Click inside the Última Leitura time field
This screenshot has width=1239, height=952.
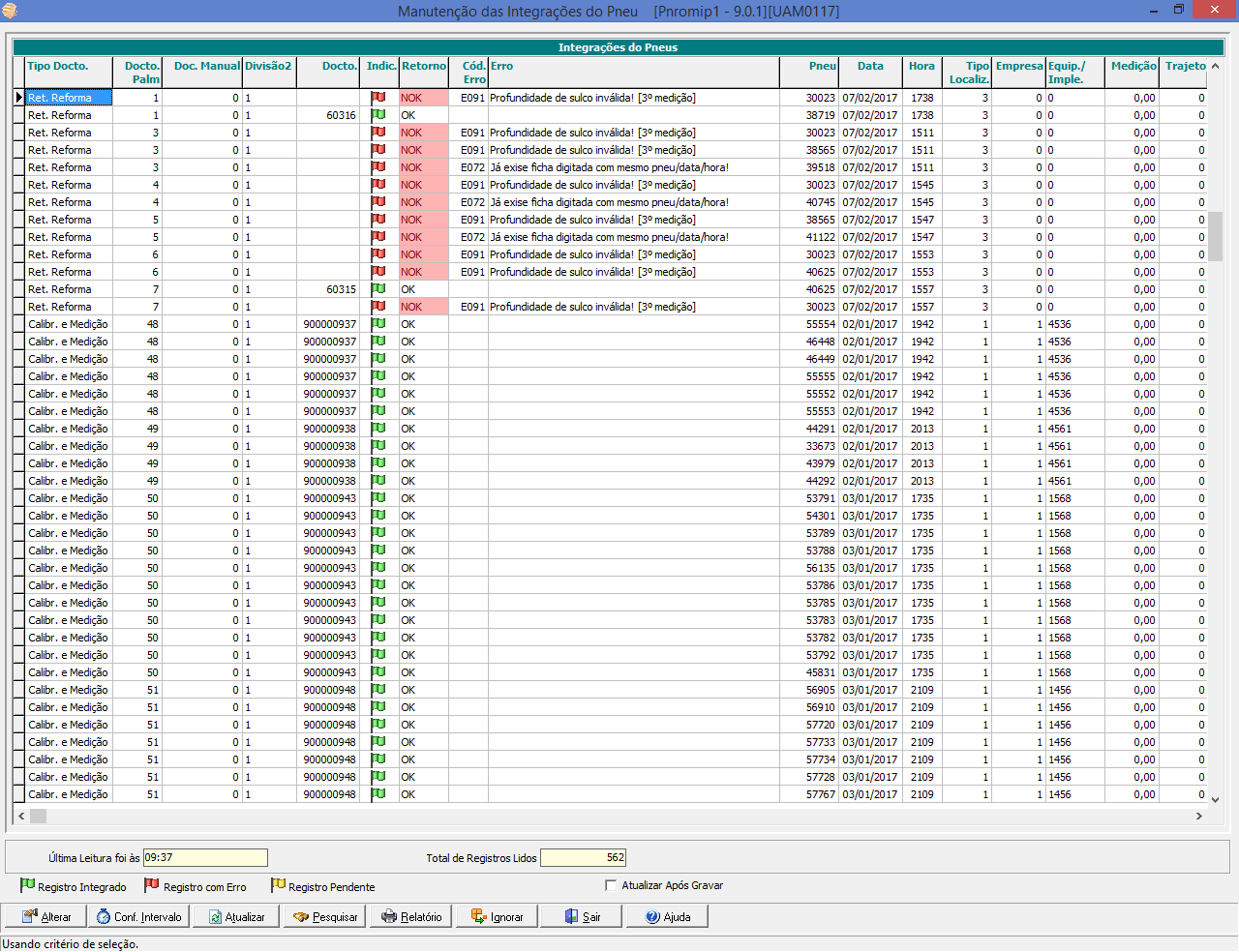tap(203, 857)
